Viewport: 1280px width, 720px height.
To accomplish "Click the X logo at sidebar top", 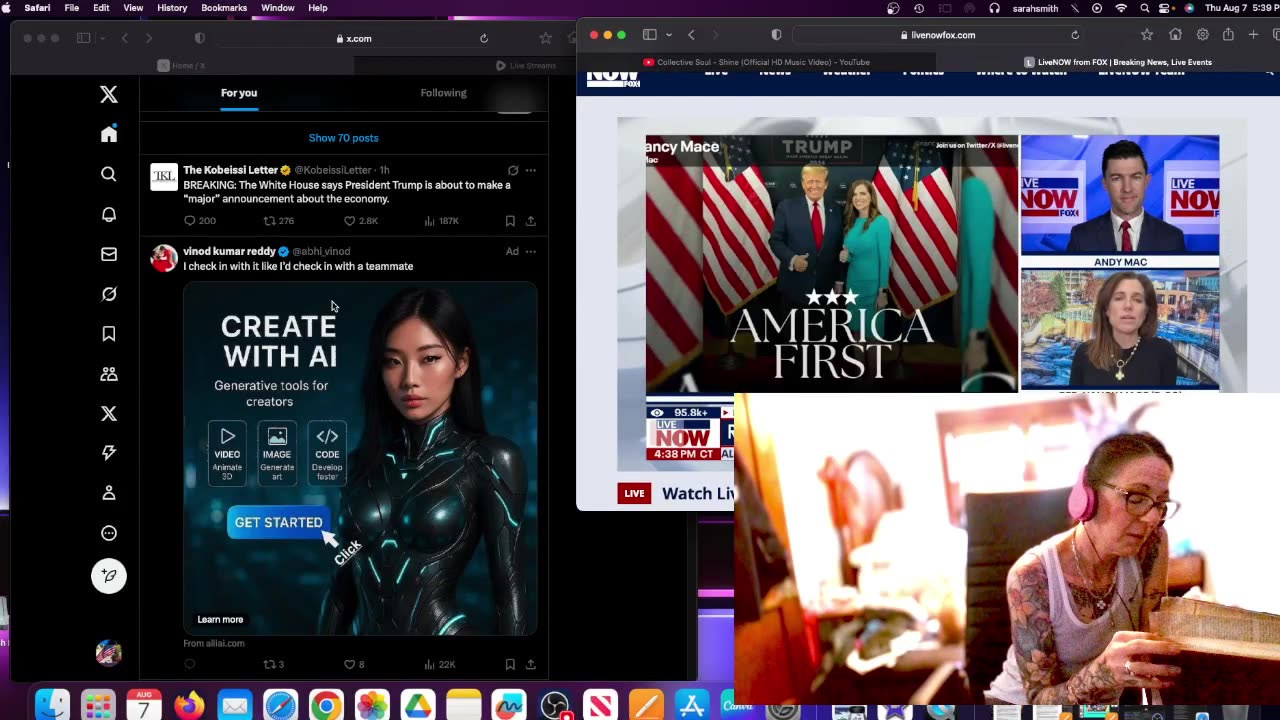I will tap(109, 94).
